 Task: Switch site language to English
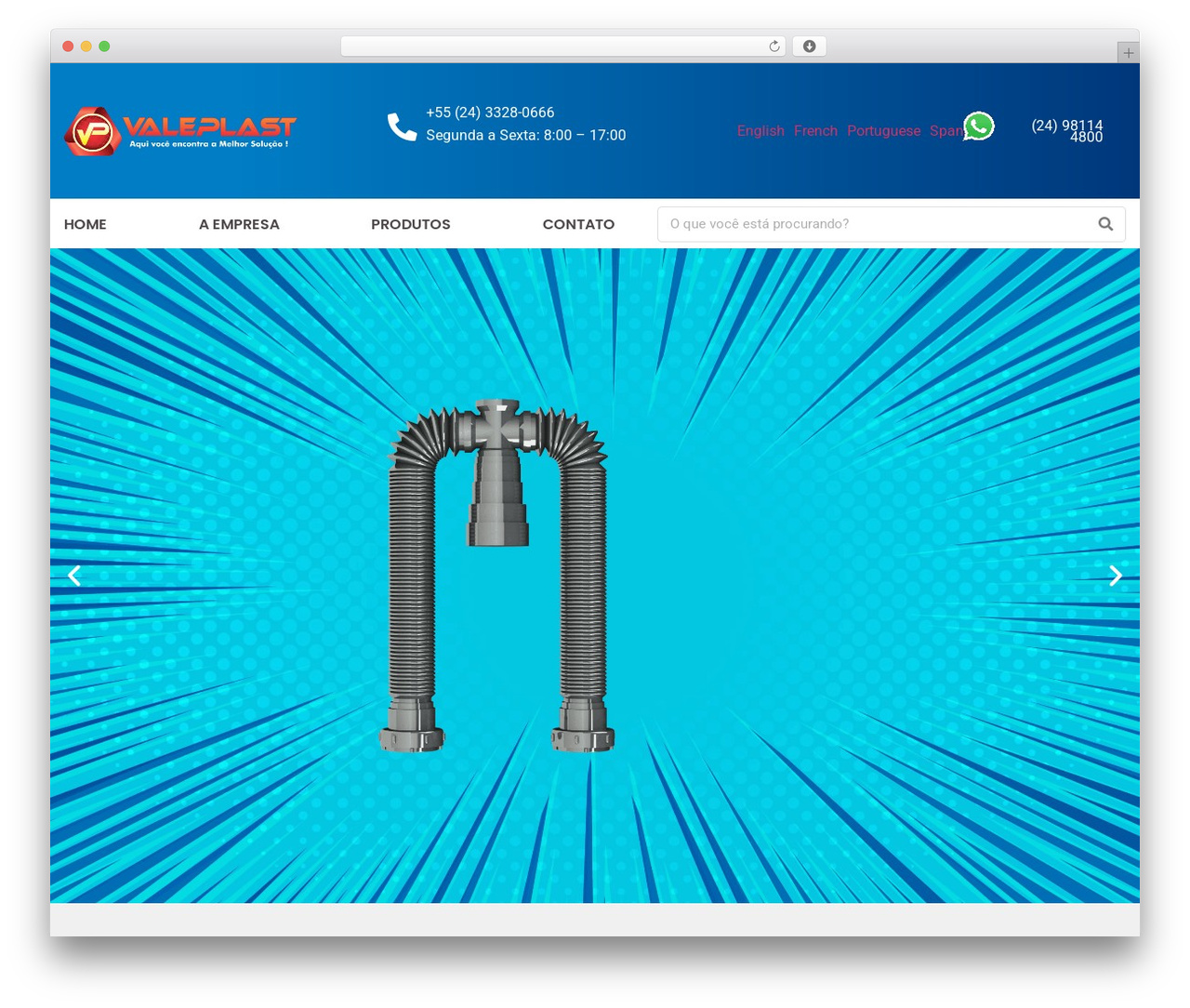(760, 131)
